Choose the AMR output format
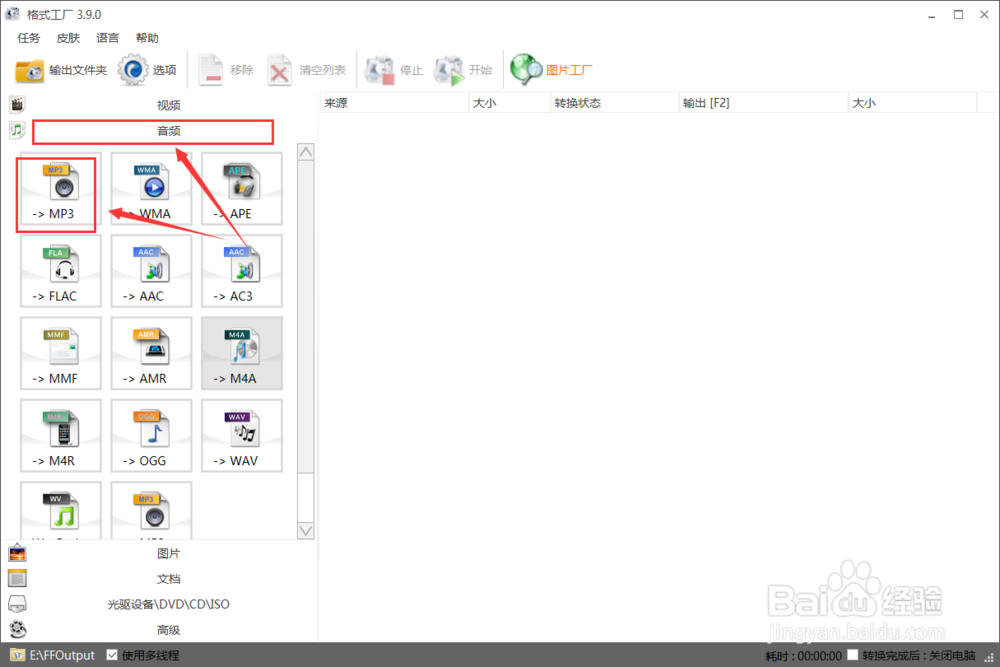This screenshot has width=1000, height=667. pyautogui.click(x=150, y=353)
